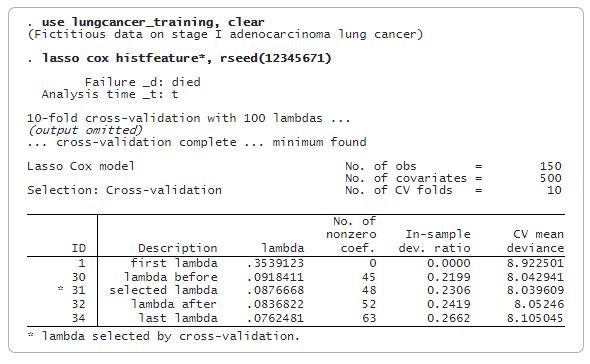This screenshot has width=590, height=364.
Task: Click the 'No. of covariates' value 500
Action: click(551, 178)
